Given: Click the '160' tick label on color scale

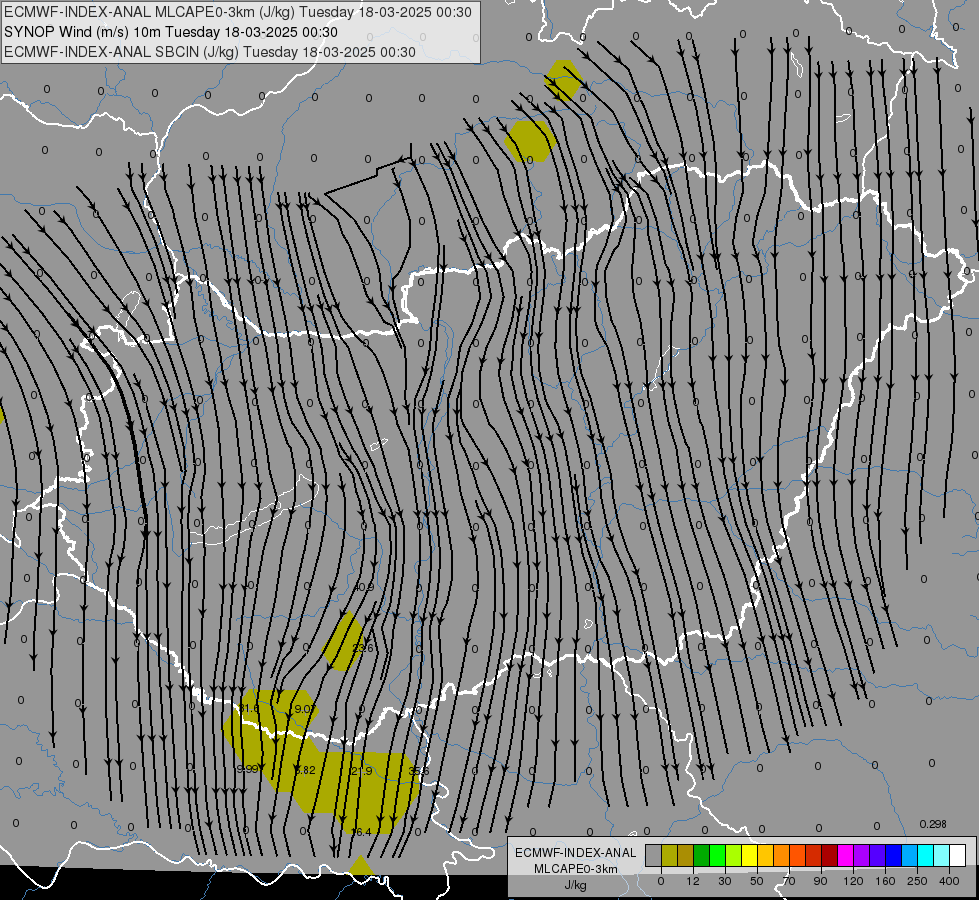Looking at the screenshot, I should (x=885, y=881).
